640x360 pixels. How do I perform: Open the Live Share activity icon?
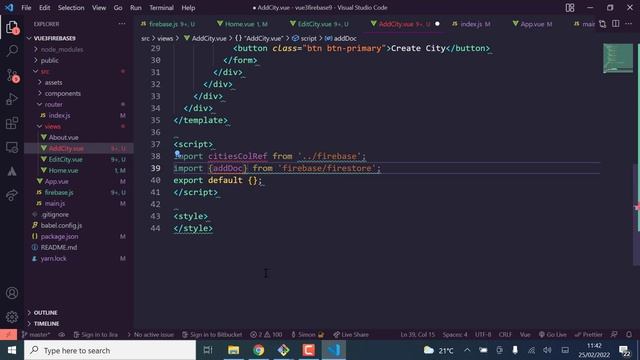12,195
